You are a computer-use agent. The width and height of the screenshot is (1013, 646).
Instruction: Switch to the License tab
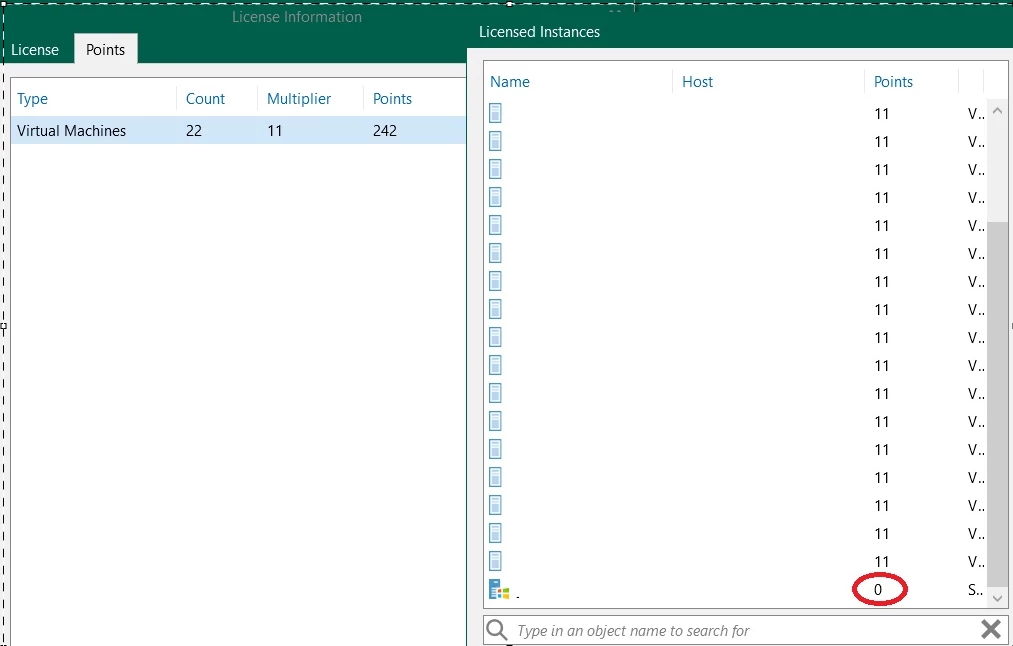(35, 50)
